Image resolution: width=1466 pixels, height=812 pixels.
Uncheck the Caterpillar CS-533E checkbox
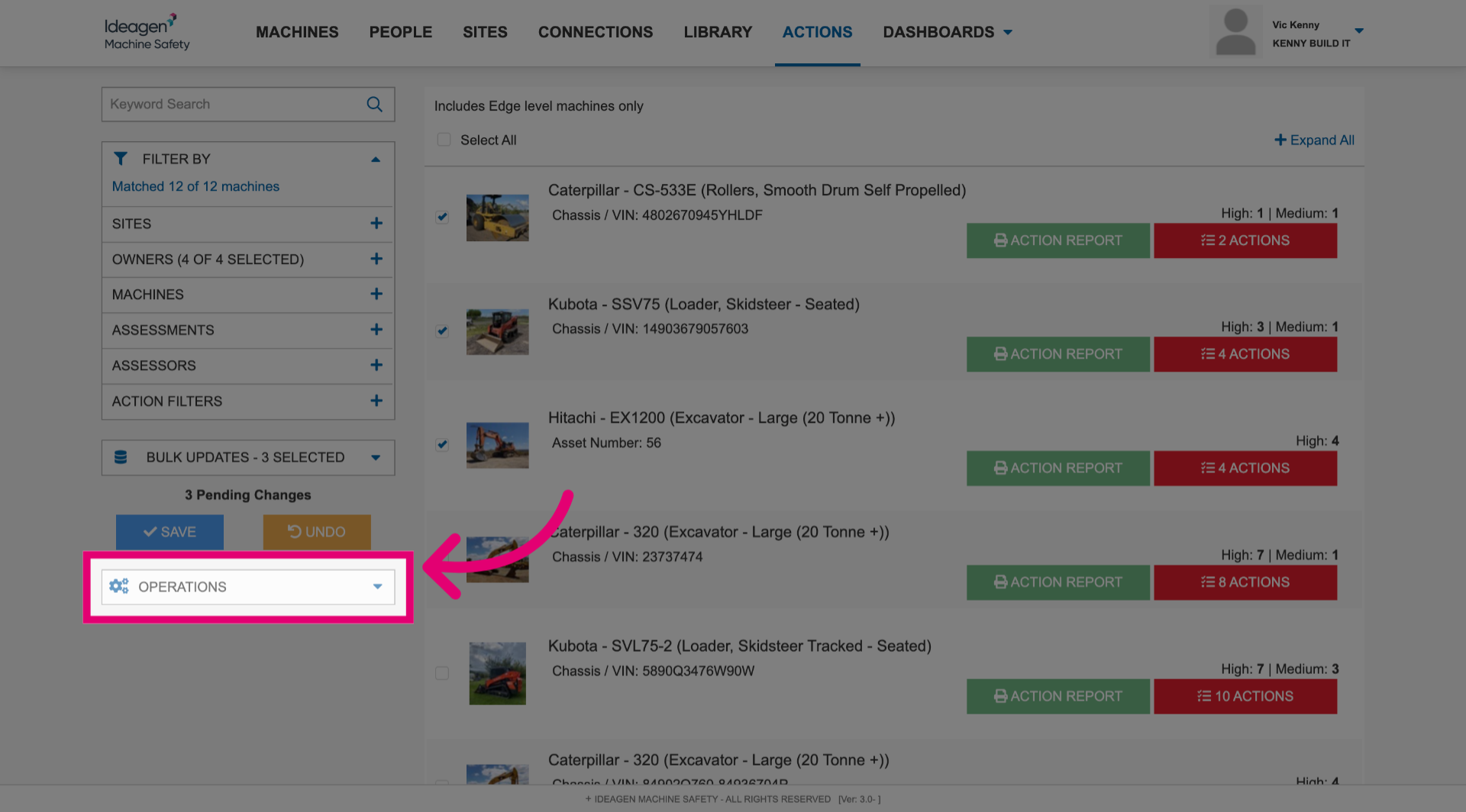[442, 217]
